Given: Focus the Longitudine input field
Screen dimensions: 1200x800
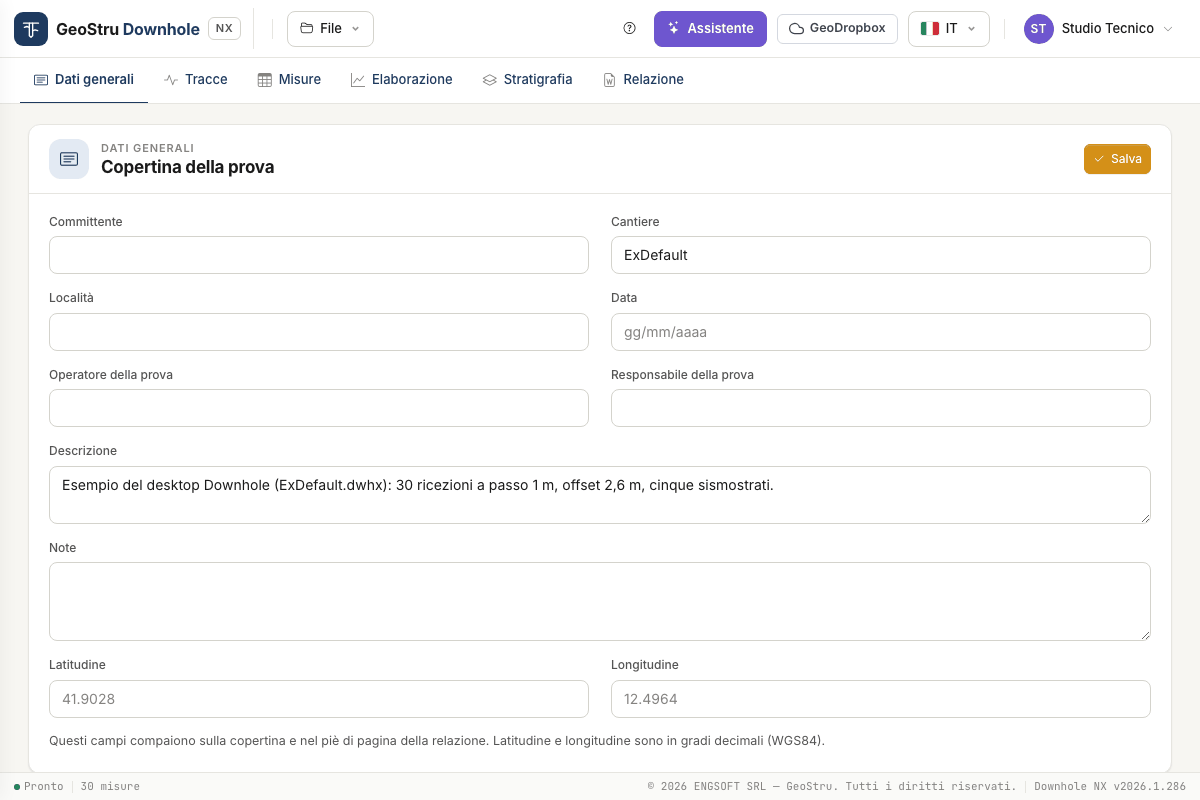Looking at the screenshot, I should [x=881, y=699].
